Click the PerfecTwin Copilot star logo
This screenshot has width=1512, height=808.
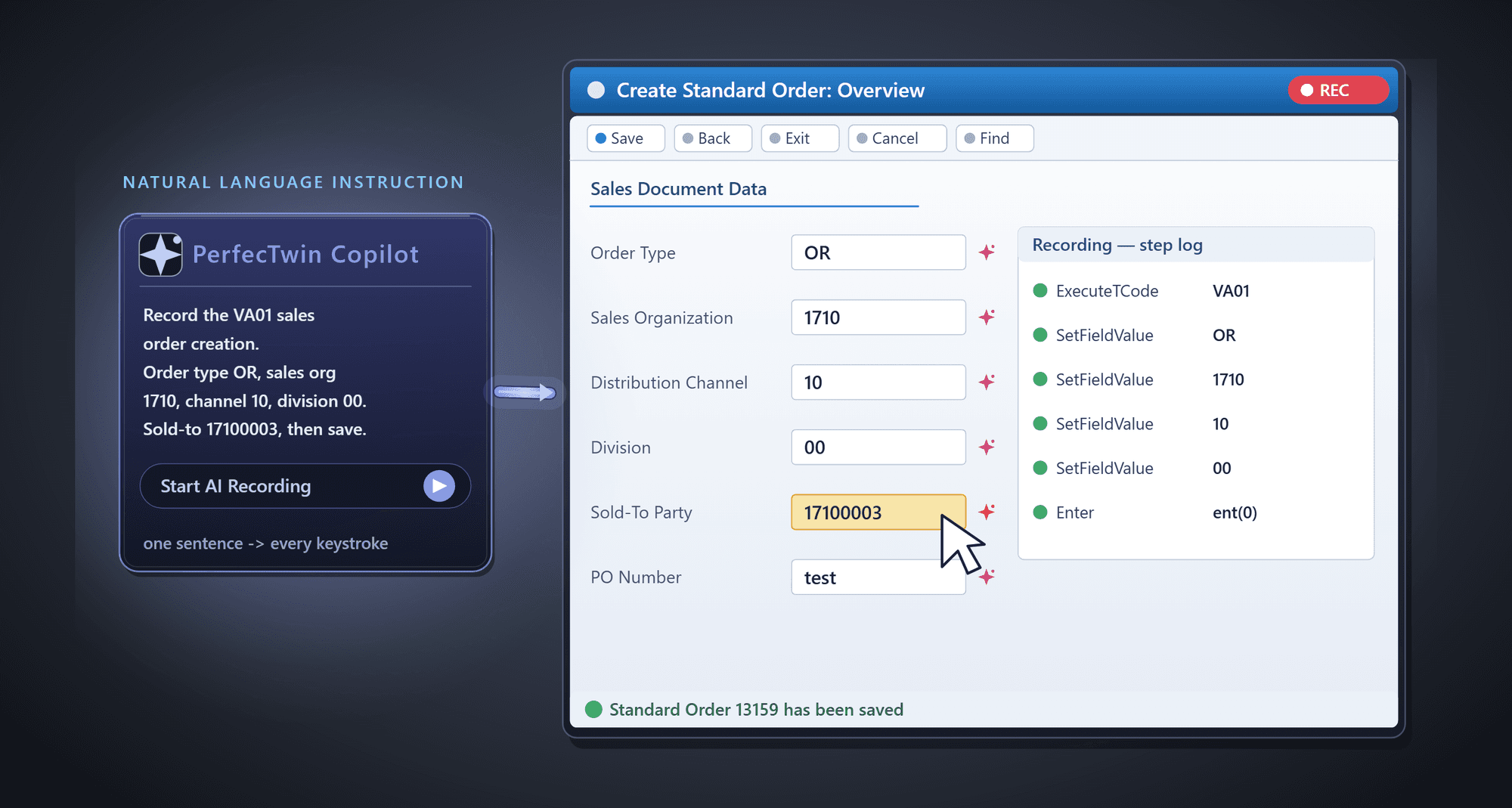click(160, 255)
